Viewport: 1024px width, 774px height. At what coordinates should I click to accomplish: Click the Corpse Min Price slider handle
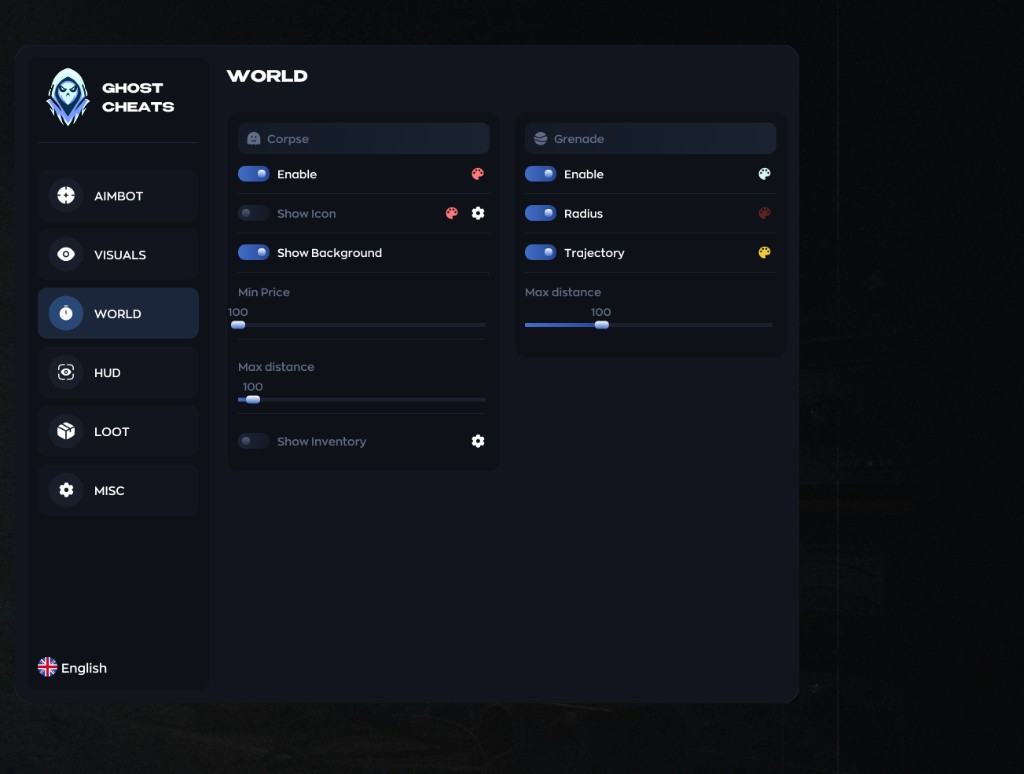(238, 325)
